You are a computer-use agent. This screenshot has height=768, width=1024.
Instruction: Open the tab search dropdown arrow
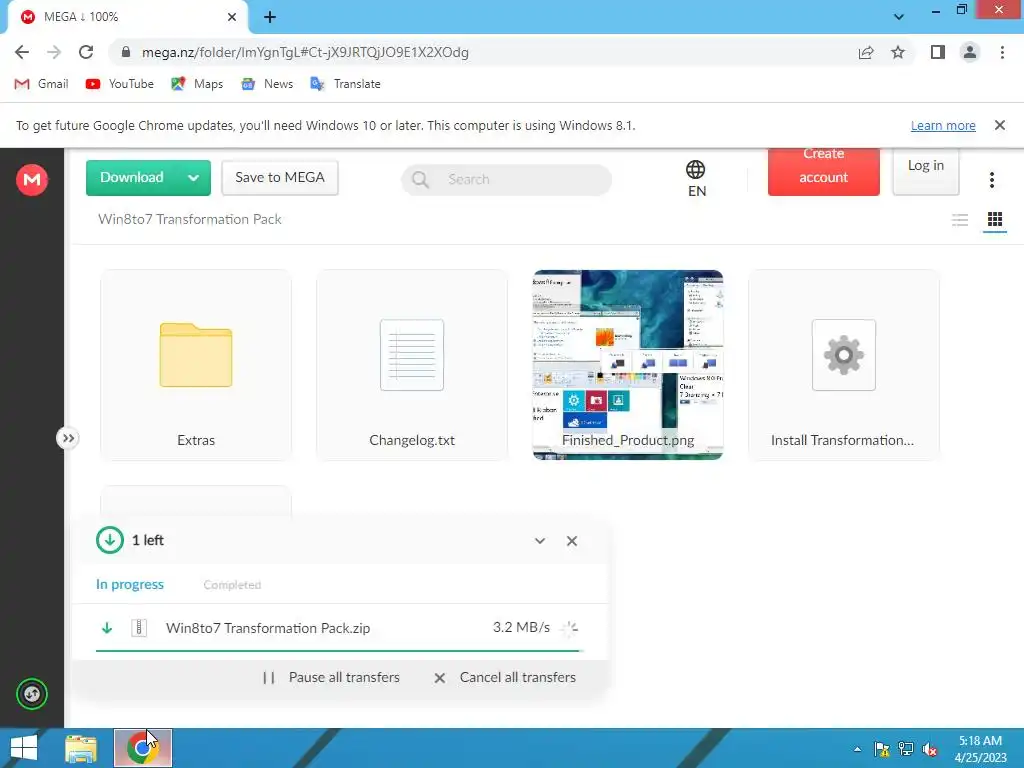pos(899,17)
